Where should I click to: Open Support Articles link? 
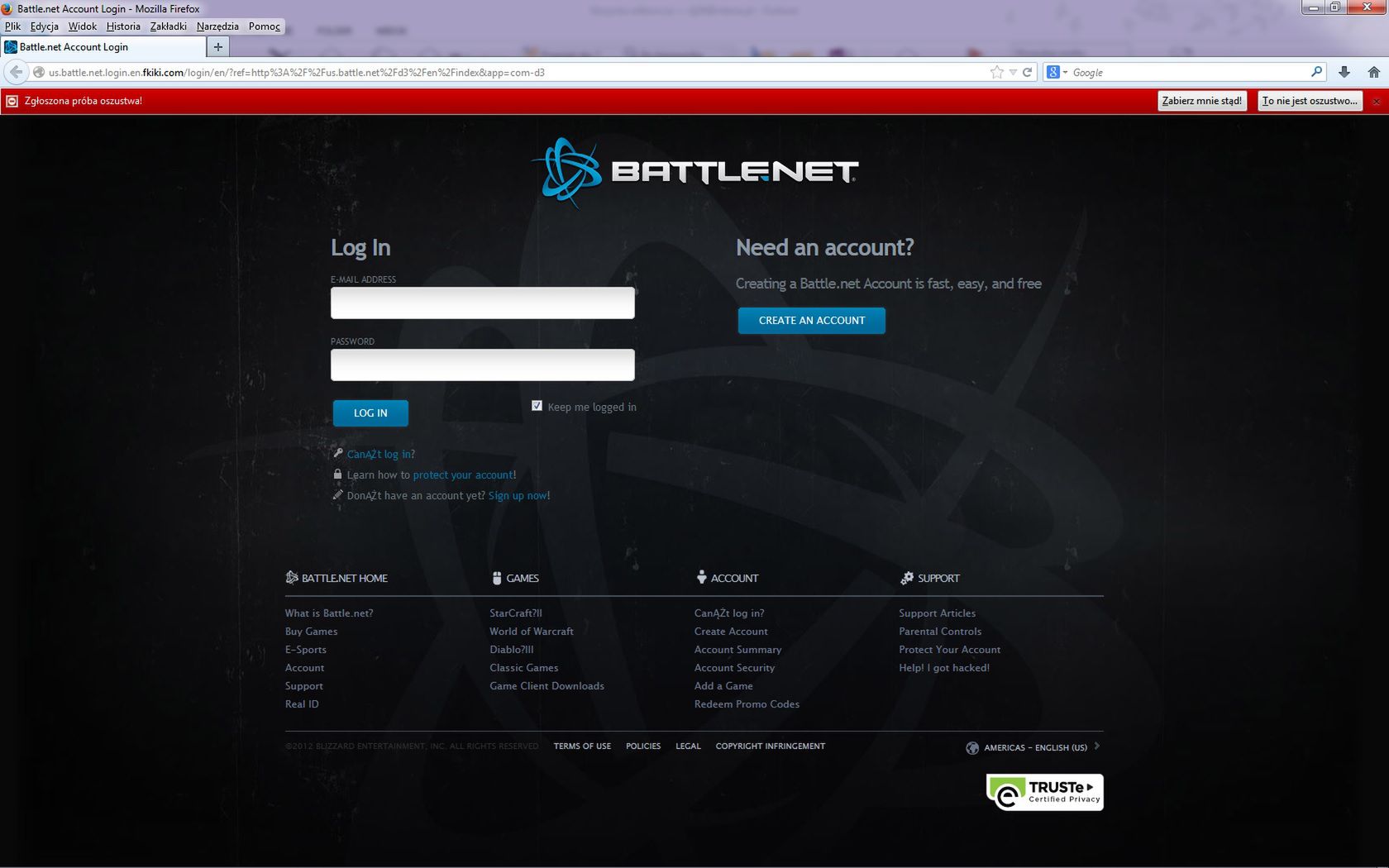coord(937,613)
